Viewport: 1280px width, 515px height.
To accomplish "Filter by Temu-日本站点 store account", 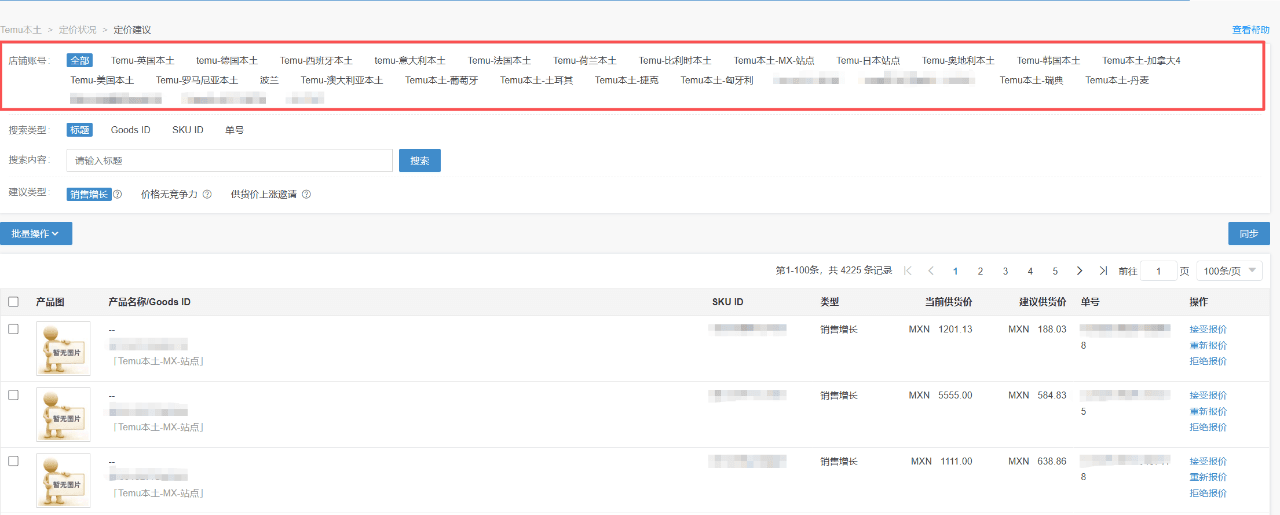I will (x=868, y=61).
